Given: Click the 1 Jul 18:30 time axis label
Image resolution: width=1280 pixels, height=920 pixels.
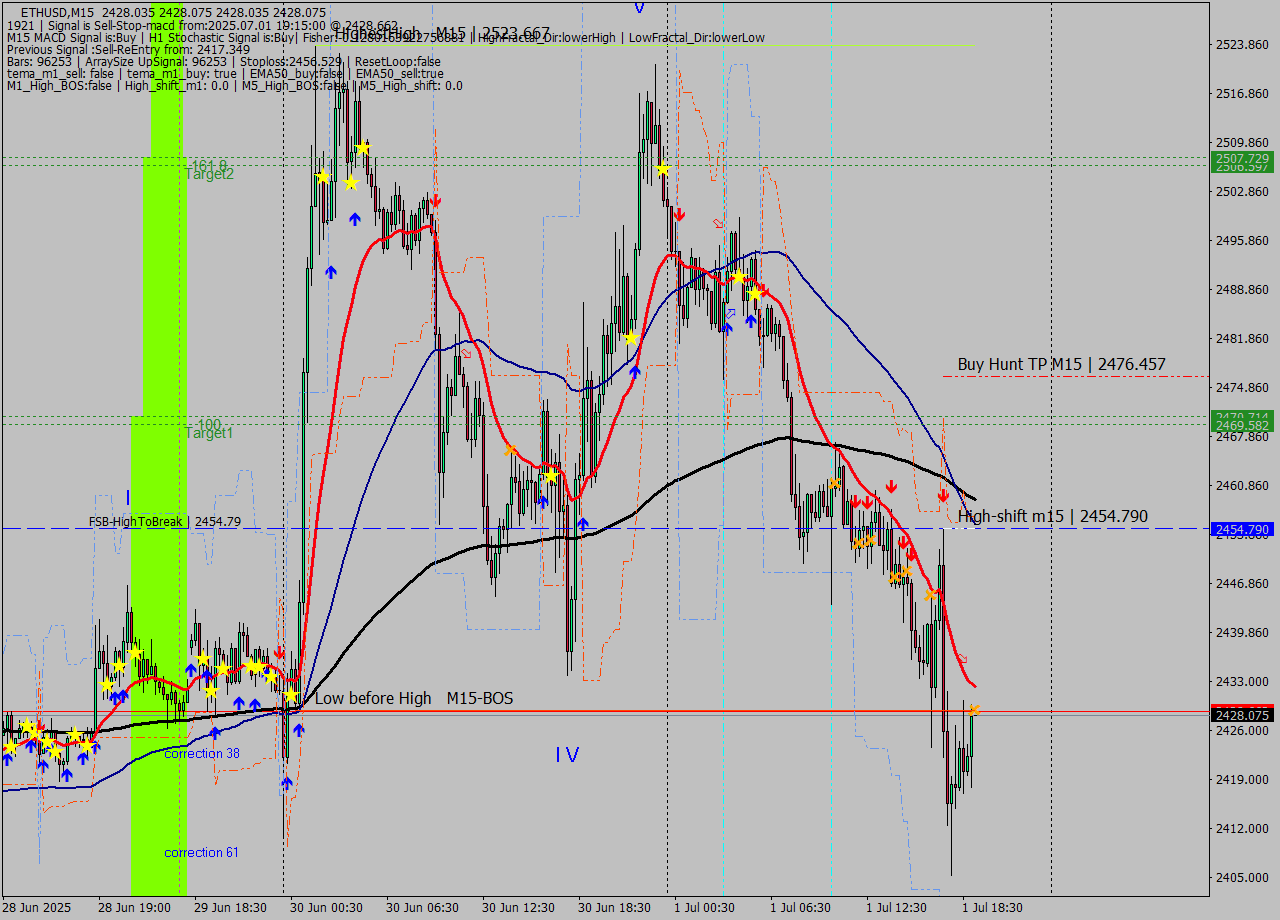Looking at the screenshot, I should (992, 907).
